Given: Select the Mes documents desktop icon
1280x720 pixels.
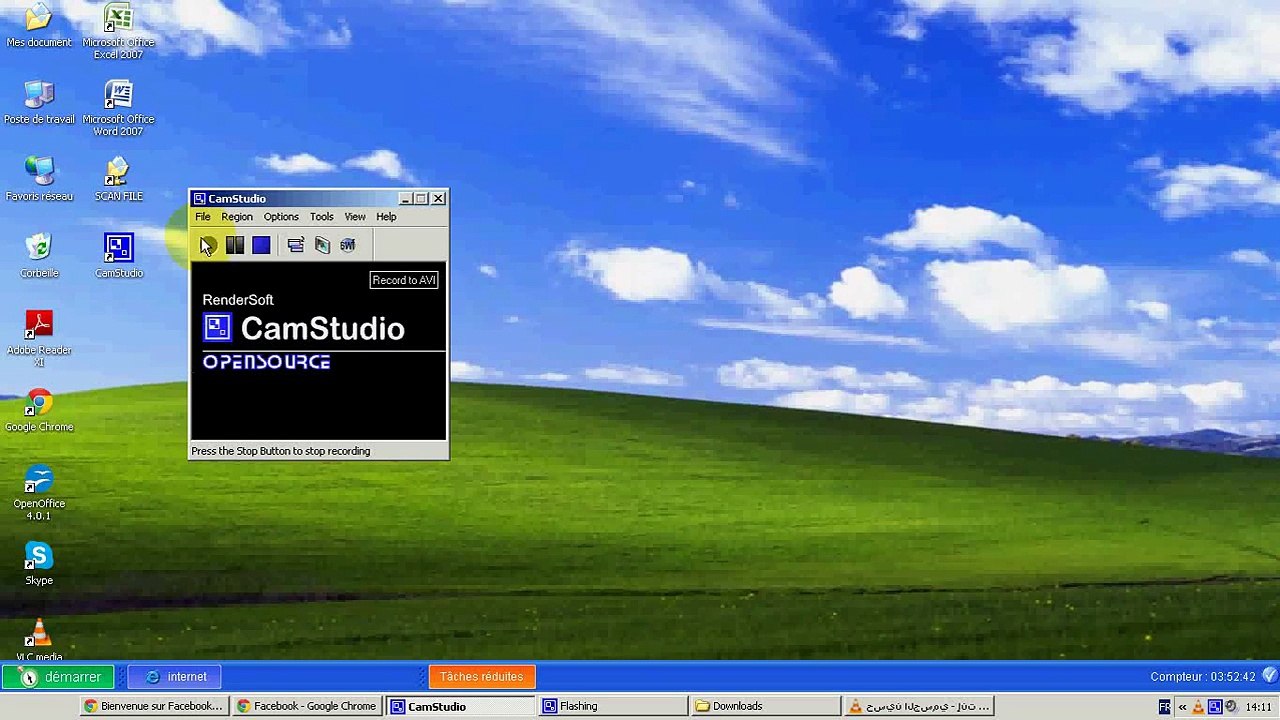Looking at the screenshot, I should tap(39, 25).
